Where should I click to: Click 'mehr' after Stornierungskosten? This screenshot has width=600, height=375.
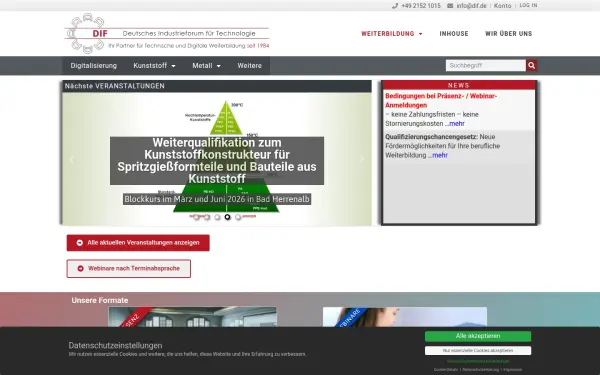457,124
